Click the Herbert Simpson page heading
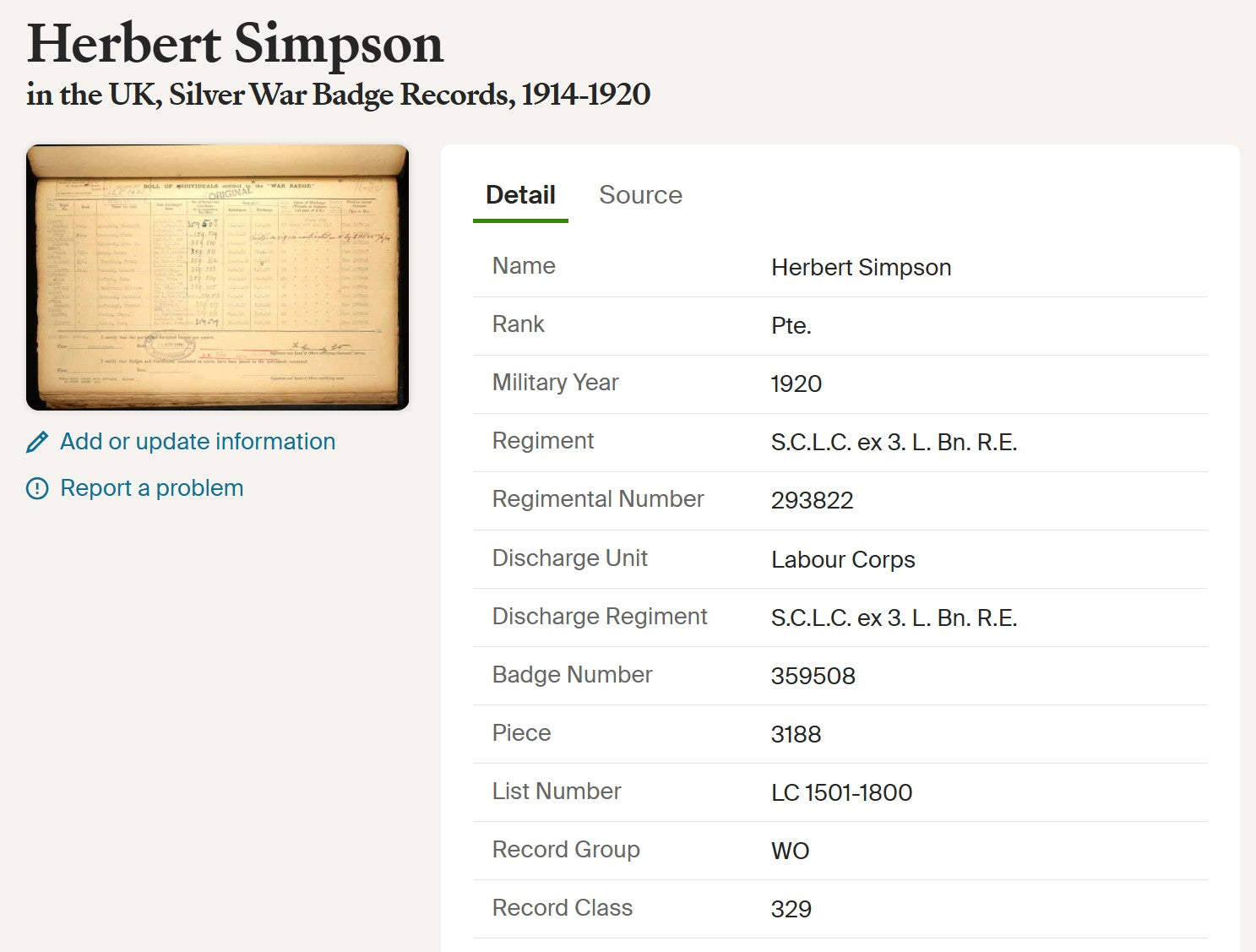1256x952 pixels. (x=235, y=44)
